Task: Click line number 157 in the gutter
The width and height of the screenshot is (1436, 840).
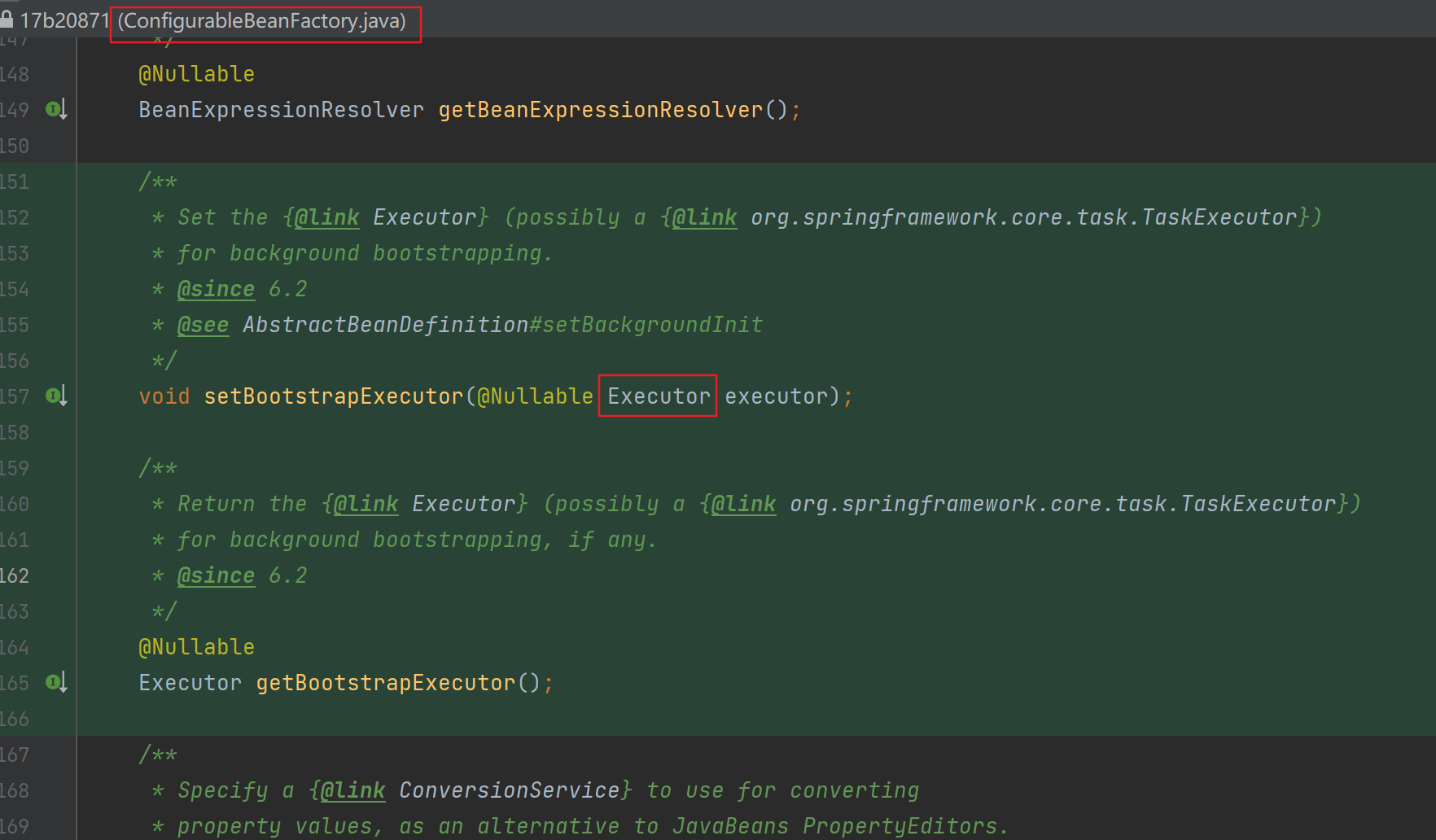Action: [14, 396]
